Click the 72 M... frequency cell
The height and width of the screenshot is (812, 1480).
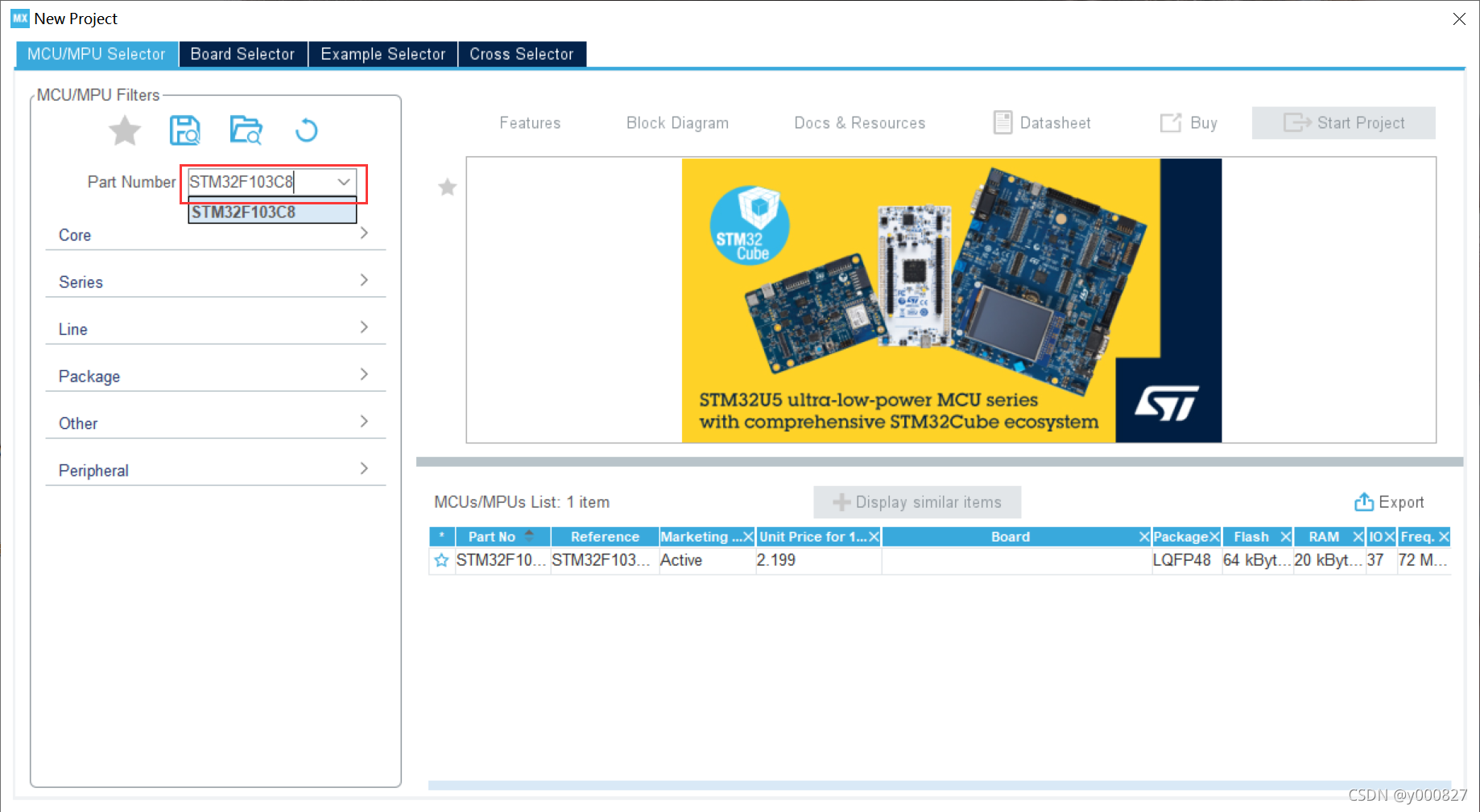1424,560
